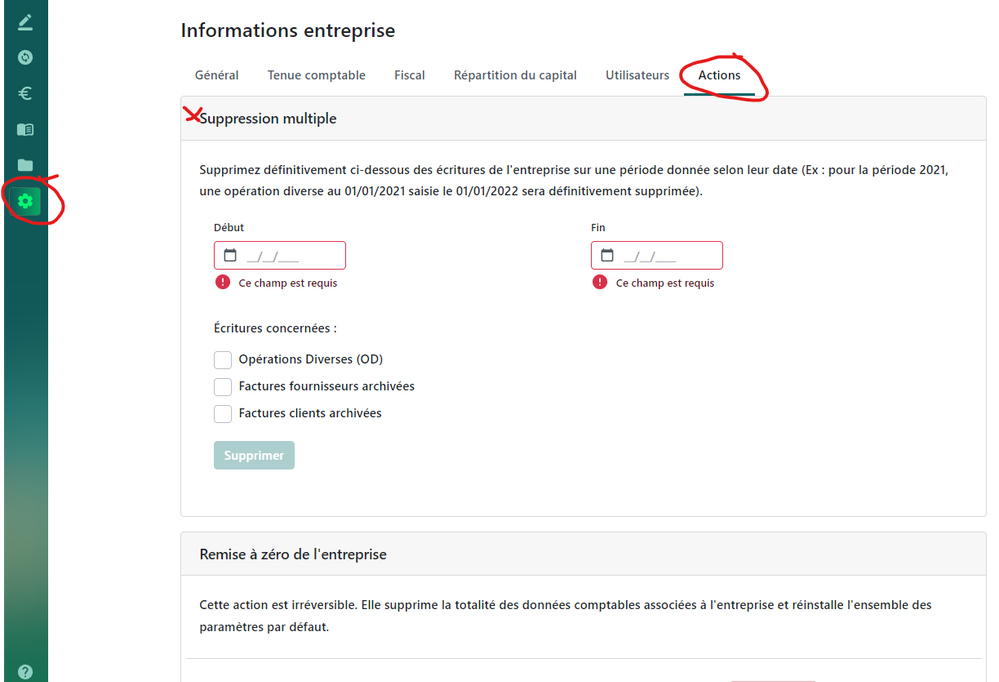Open the Tenue comptable tab
999x682 pixels.
(x=316, y=75)
